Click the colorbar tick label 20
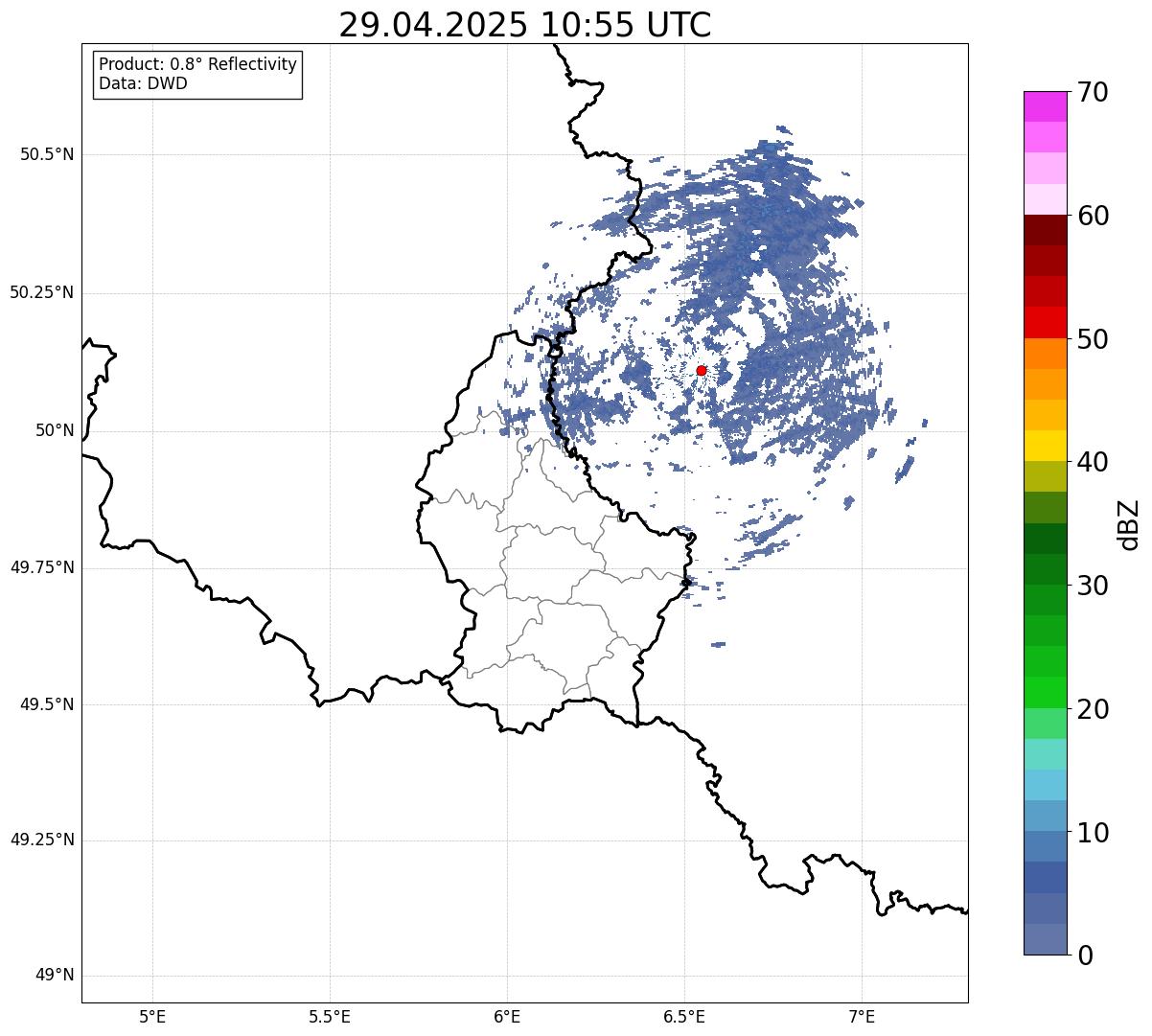Viewport: 1152px width, 1036px height. pos(1094,709)
